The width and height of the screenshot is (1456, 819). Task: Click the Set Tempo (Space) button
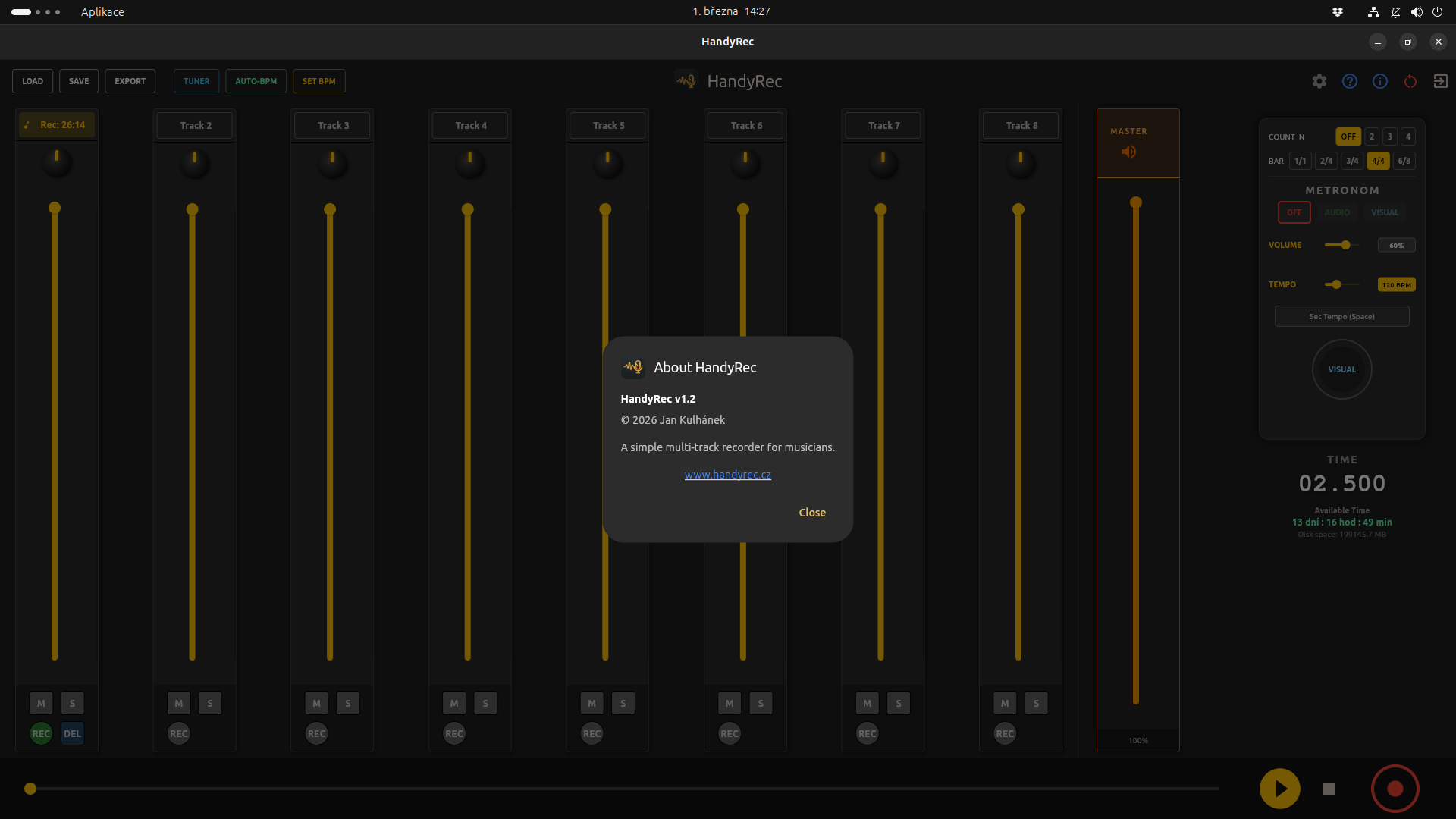click(1341, 316)
